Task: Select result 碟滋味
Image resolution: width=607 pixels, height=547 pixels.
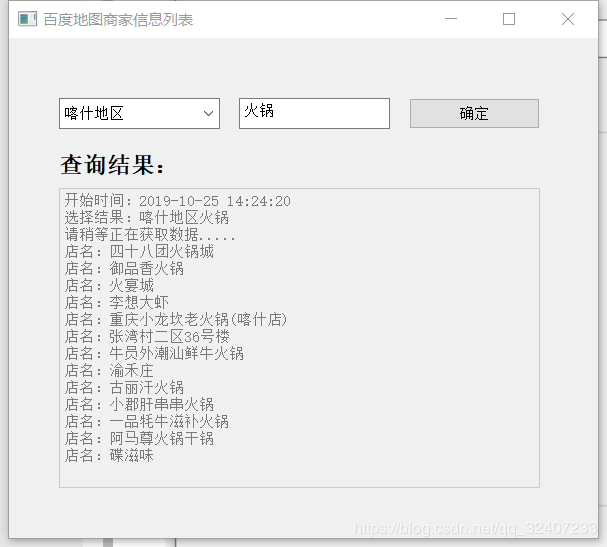Action: (109, 455)
